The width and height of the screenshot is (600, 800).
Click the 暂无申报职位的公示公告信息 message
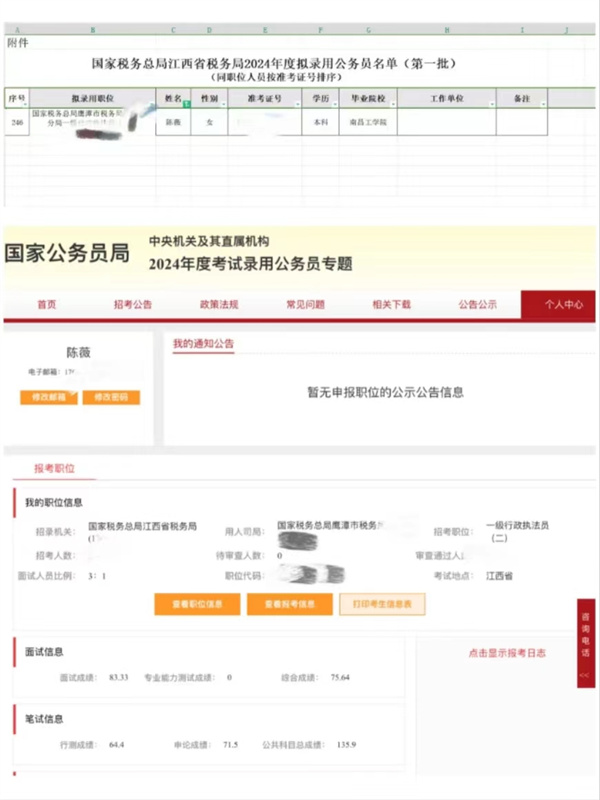385,392
